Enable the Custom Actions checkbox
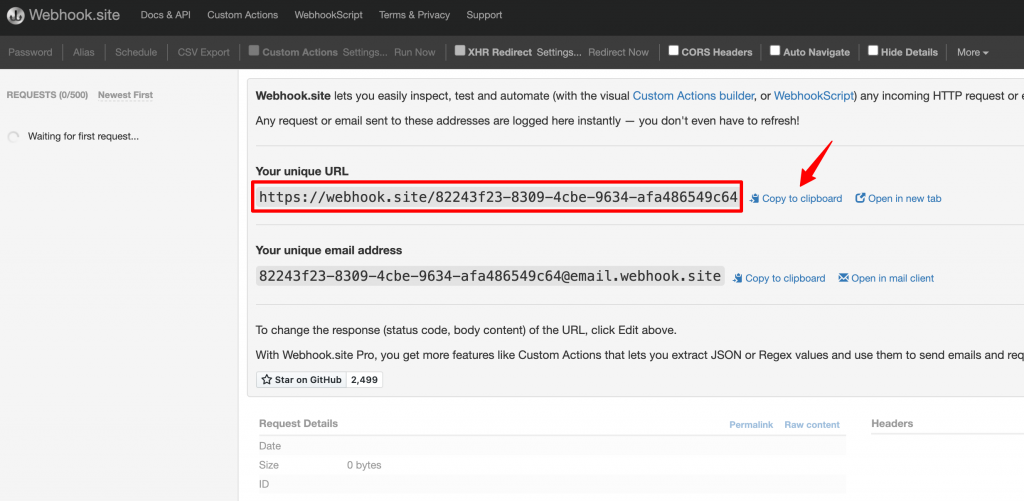 click(x=254, y=50)
